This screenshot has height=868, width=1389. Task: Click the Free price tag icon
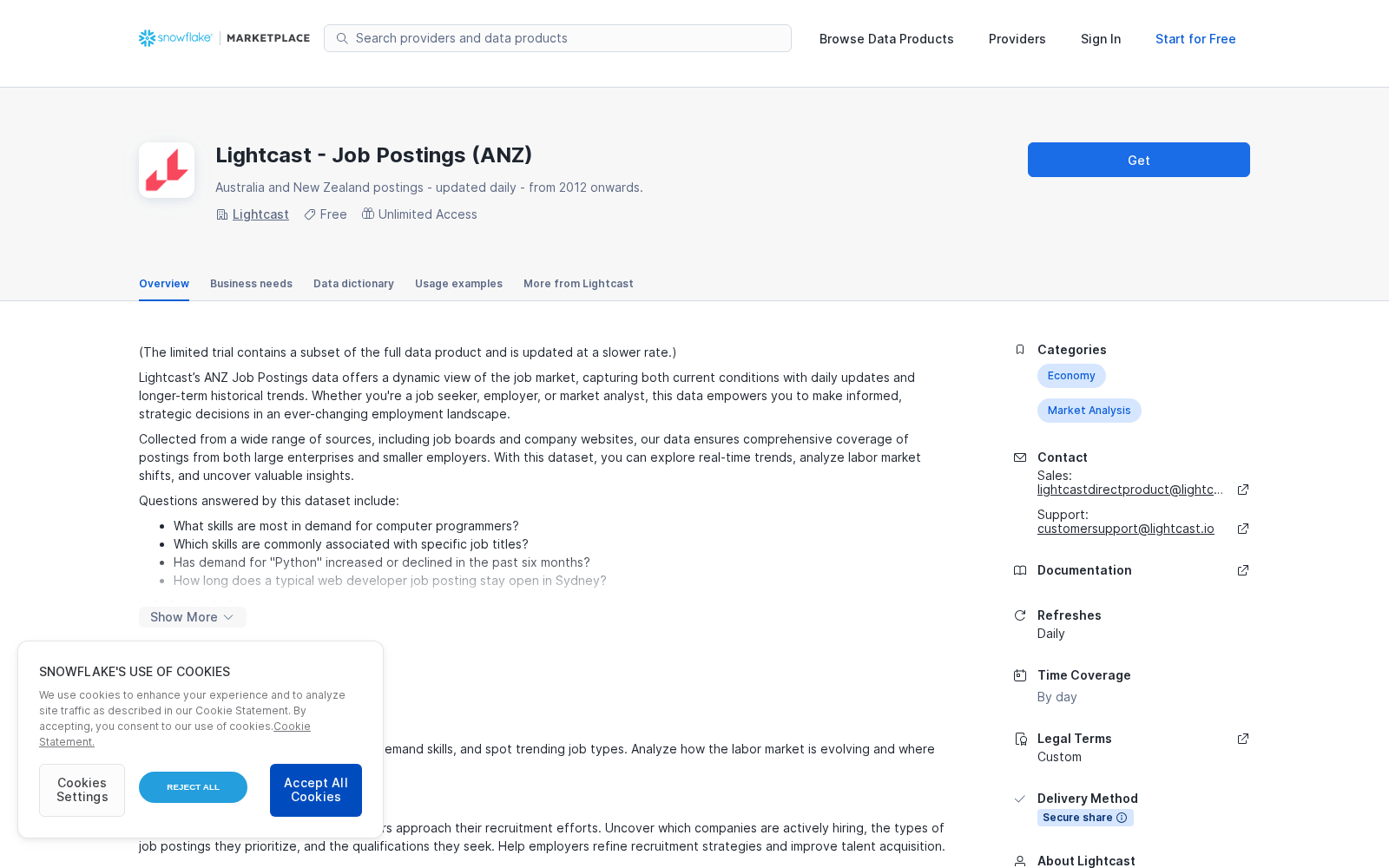(x=310, y=214)
